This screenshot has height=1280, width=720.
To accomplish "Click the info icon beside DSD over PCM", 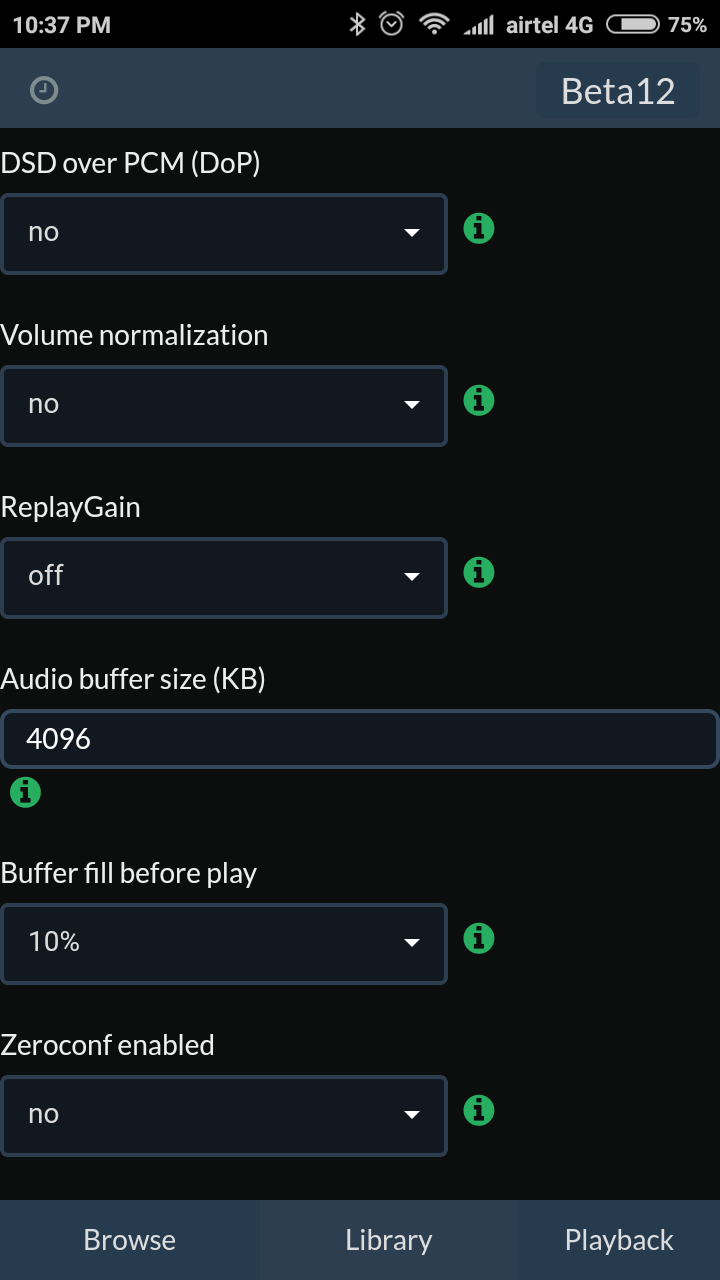I will coord(479,229).
